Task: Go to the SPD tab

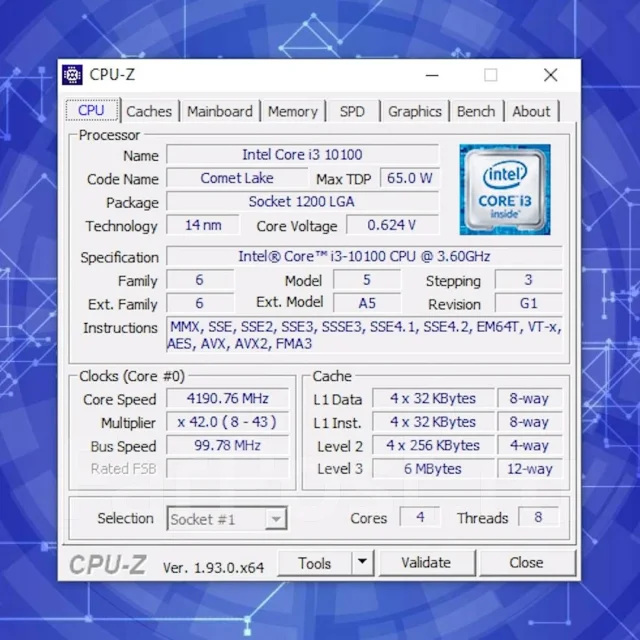Action: [352, 111]
